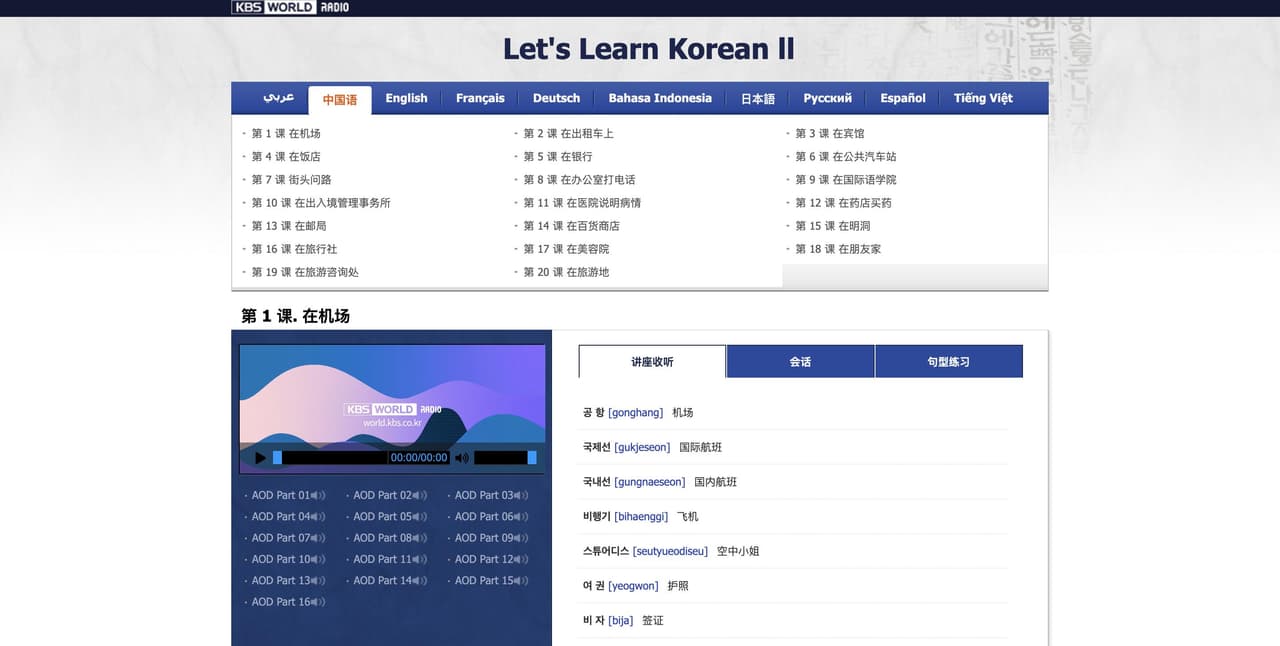Click the vocabulary entry 국제선 [gukjeseon]
The image size is (1280, 646).
point(652,447)
